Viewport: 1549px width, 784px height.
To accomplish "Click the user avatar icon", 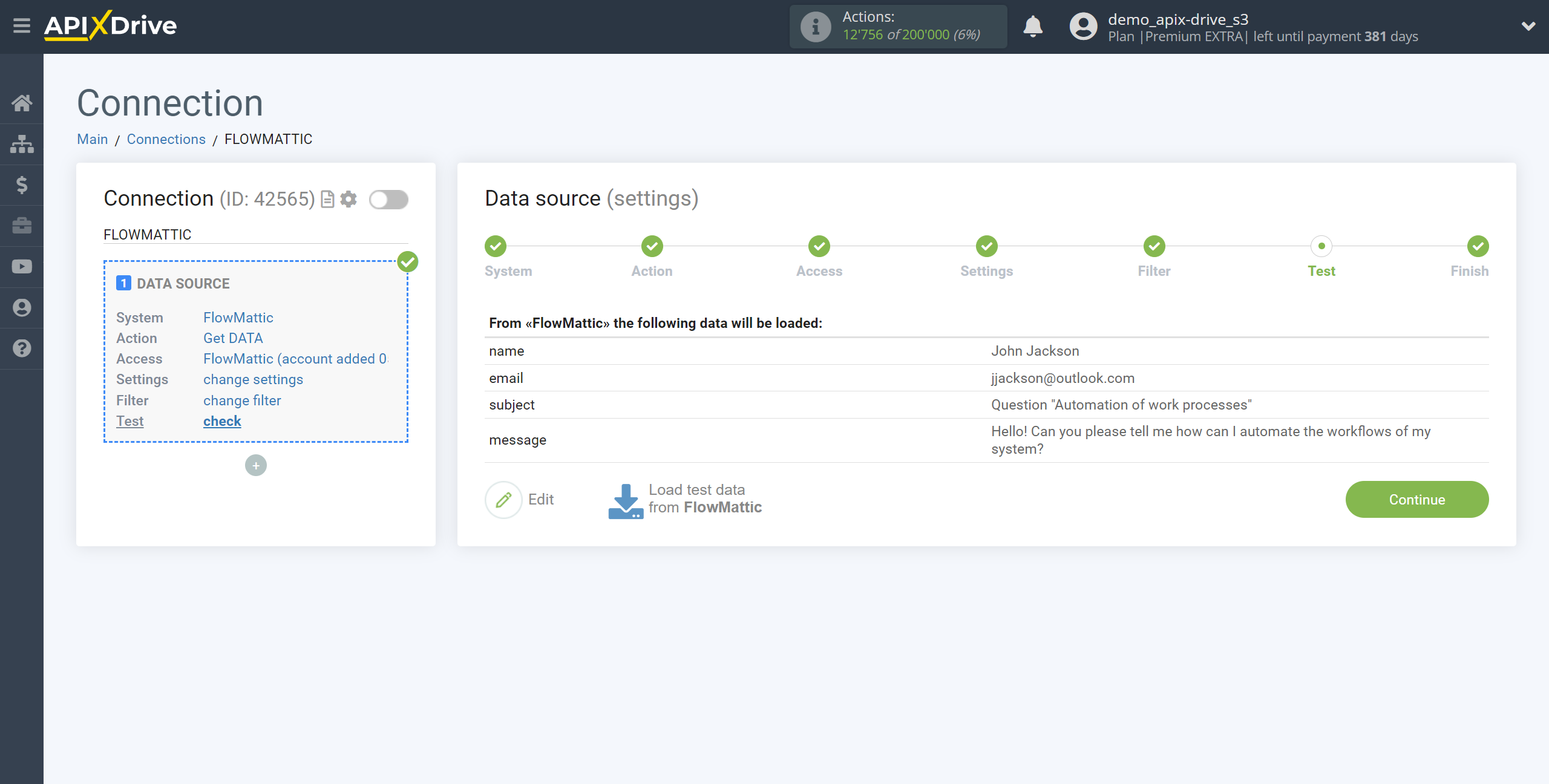I will [x=1083, y=27].
